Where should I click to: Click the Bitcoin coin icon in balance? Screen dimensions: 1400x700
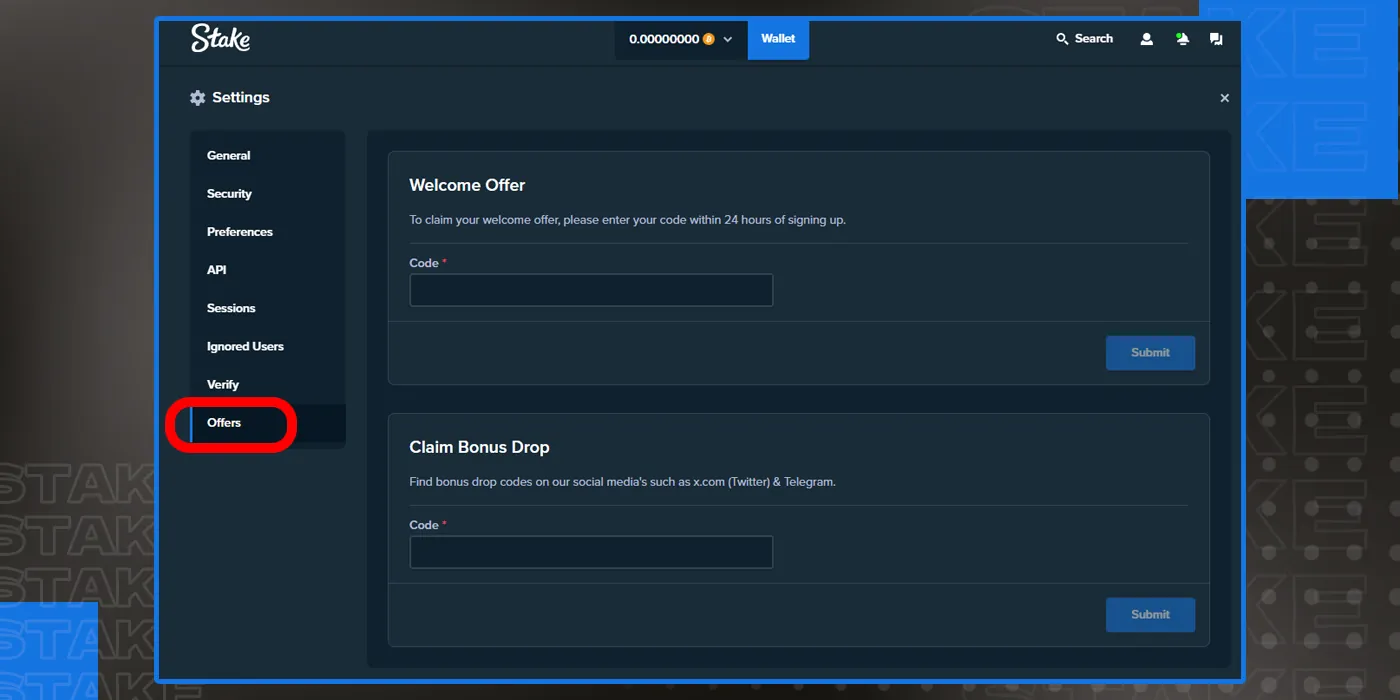pos(709,39)
